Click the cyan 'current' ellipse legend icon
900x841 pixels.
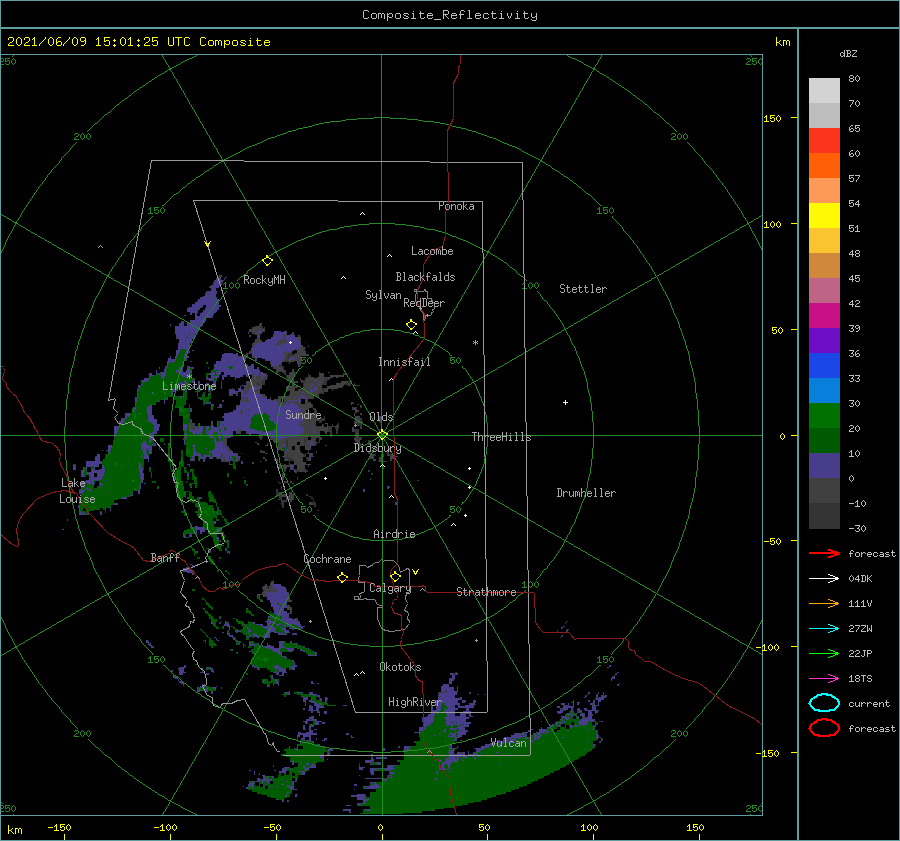click(824, 703)
